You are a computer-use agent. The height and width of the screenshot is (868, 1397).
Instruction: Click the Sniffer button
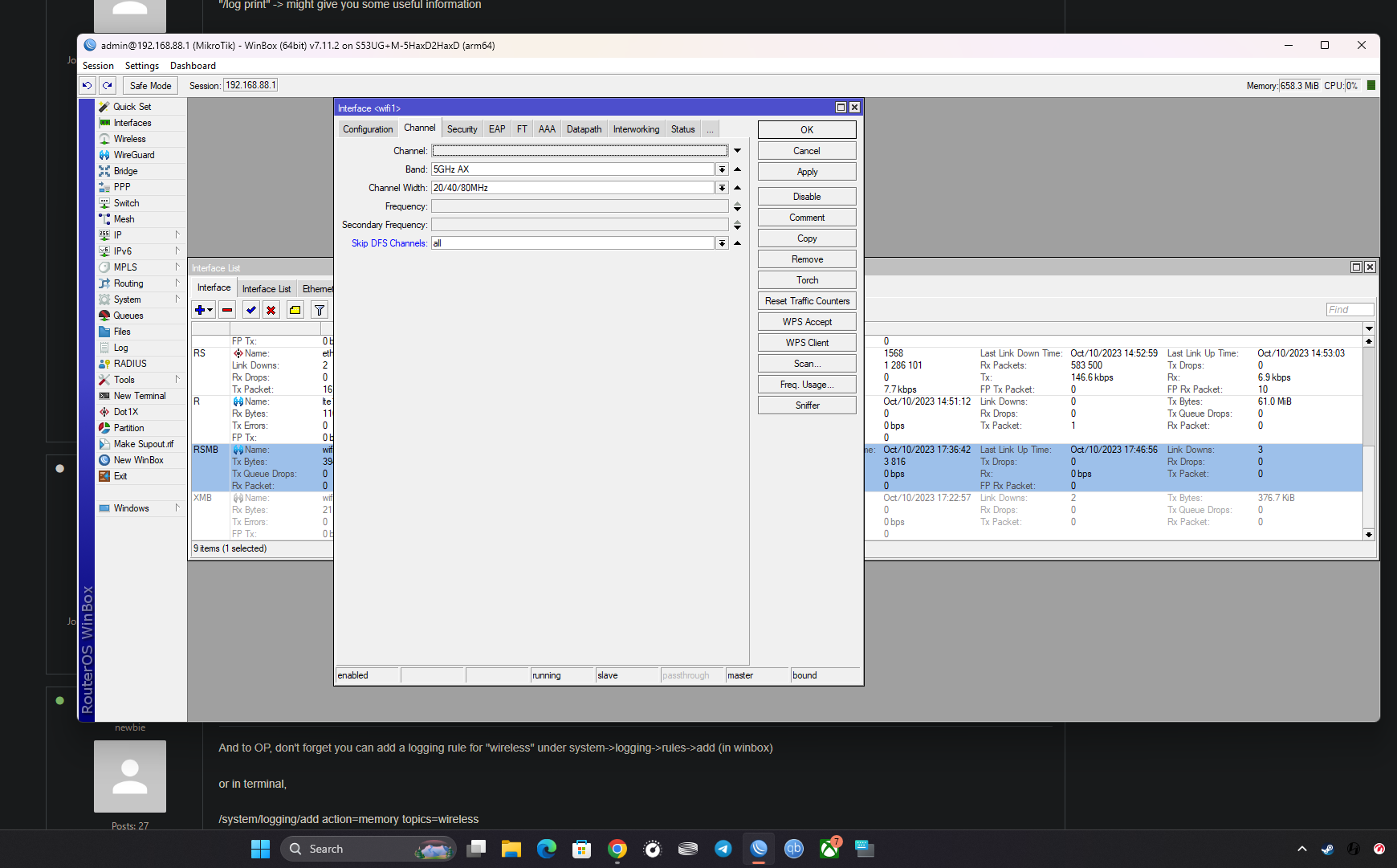pos(807,405)
